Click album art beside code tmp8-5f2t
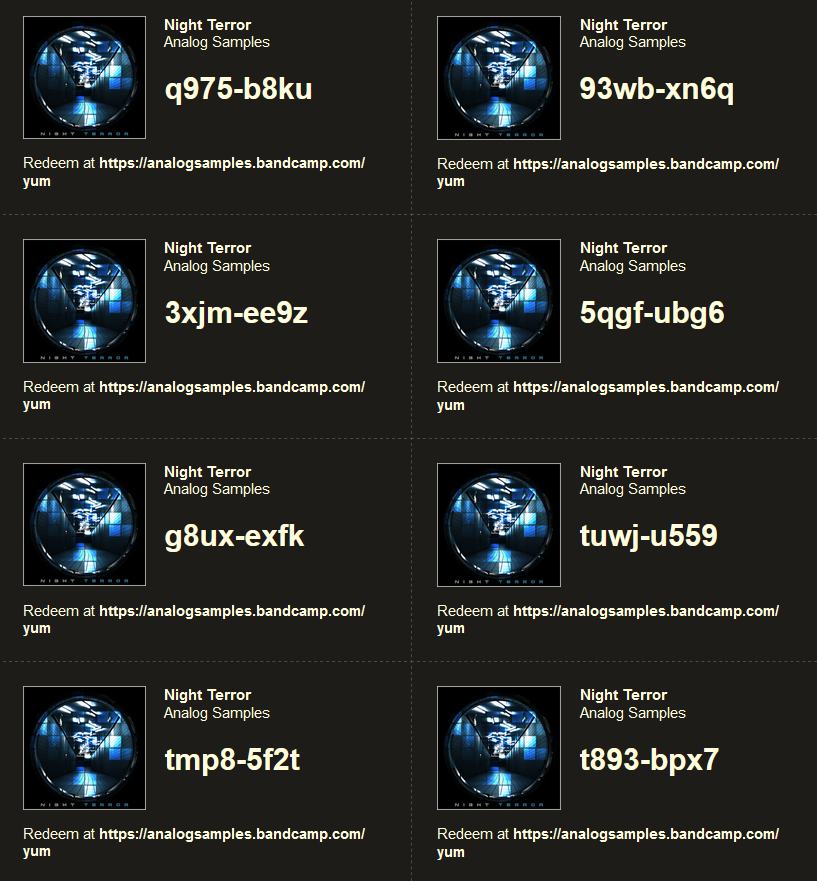Image resolution: width=817 pixels, height=881 pixels. click(x=84, y=748)
